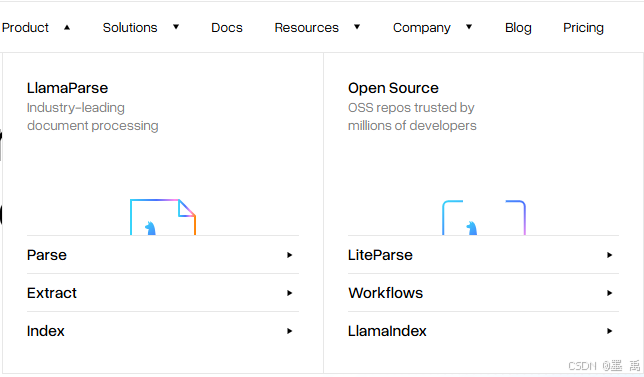Select the Workflows item
This screenshot has height=377, width=644.
click(483, 293)
